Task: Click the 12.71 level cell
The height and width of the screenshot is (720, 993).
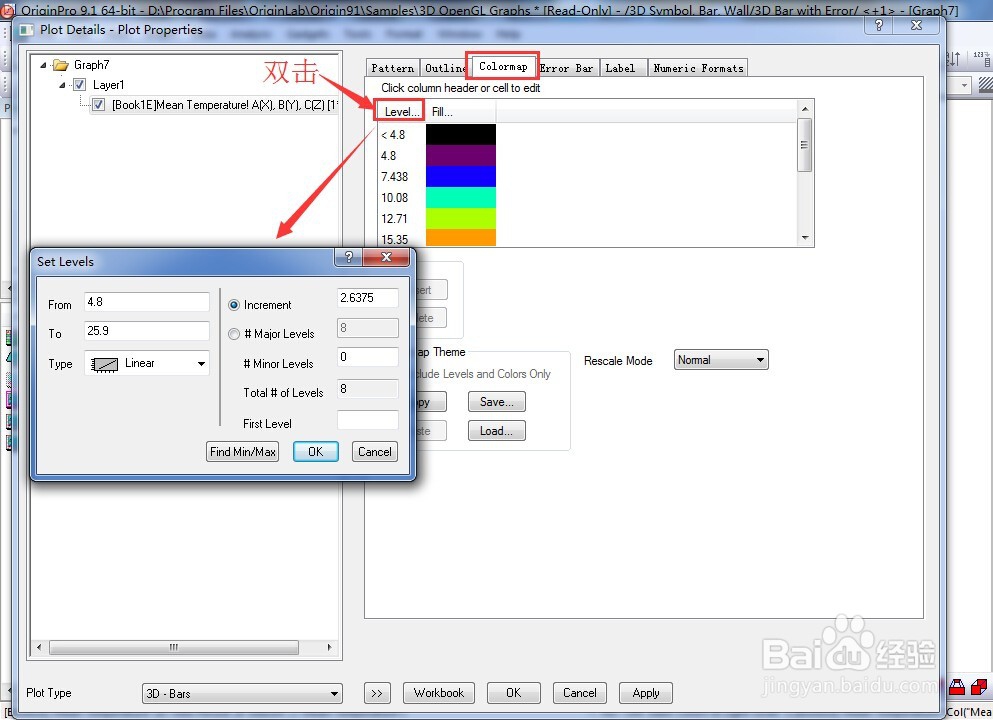Action: [395, 218]
